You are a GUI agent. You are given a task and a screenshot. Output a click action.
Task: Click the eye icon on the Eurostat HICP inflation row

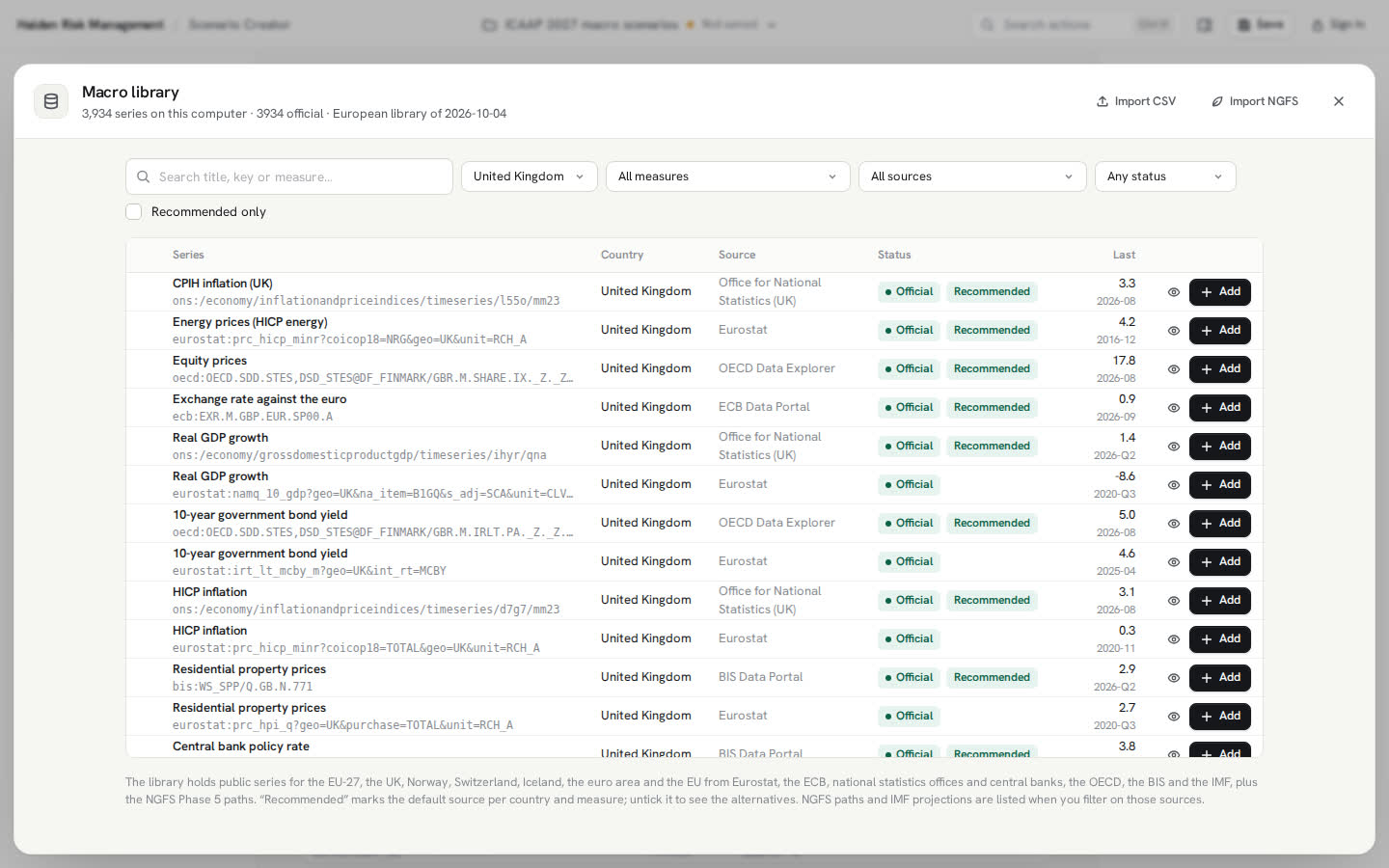tap(1174, 639)
